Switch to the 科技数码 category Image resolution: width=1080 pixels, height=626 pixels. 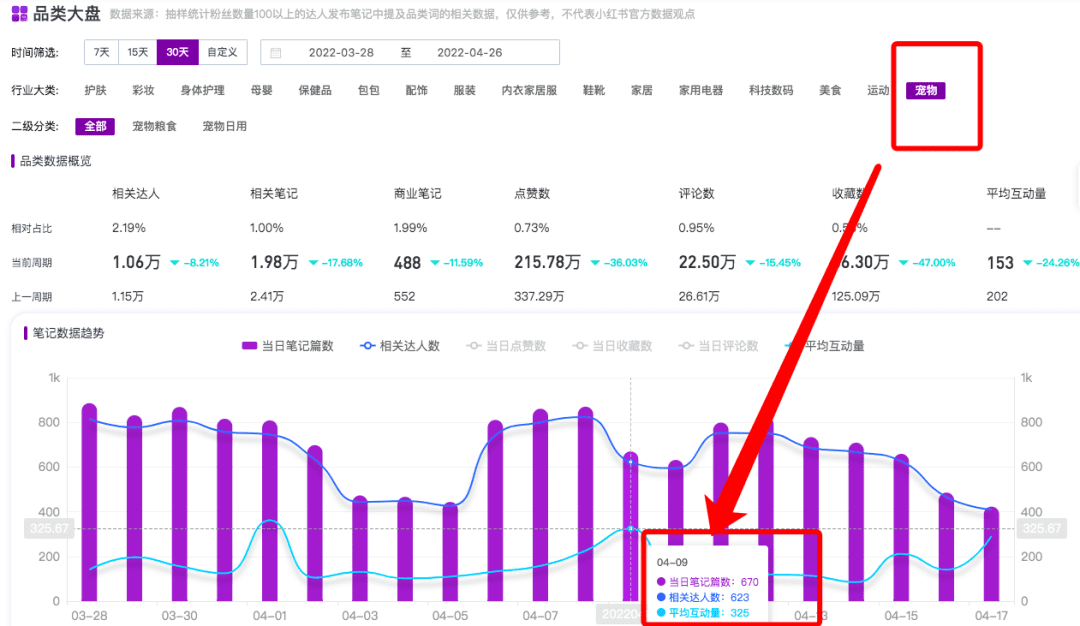coord(771,90)
